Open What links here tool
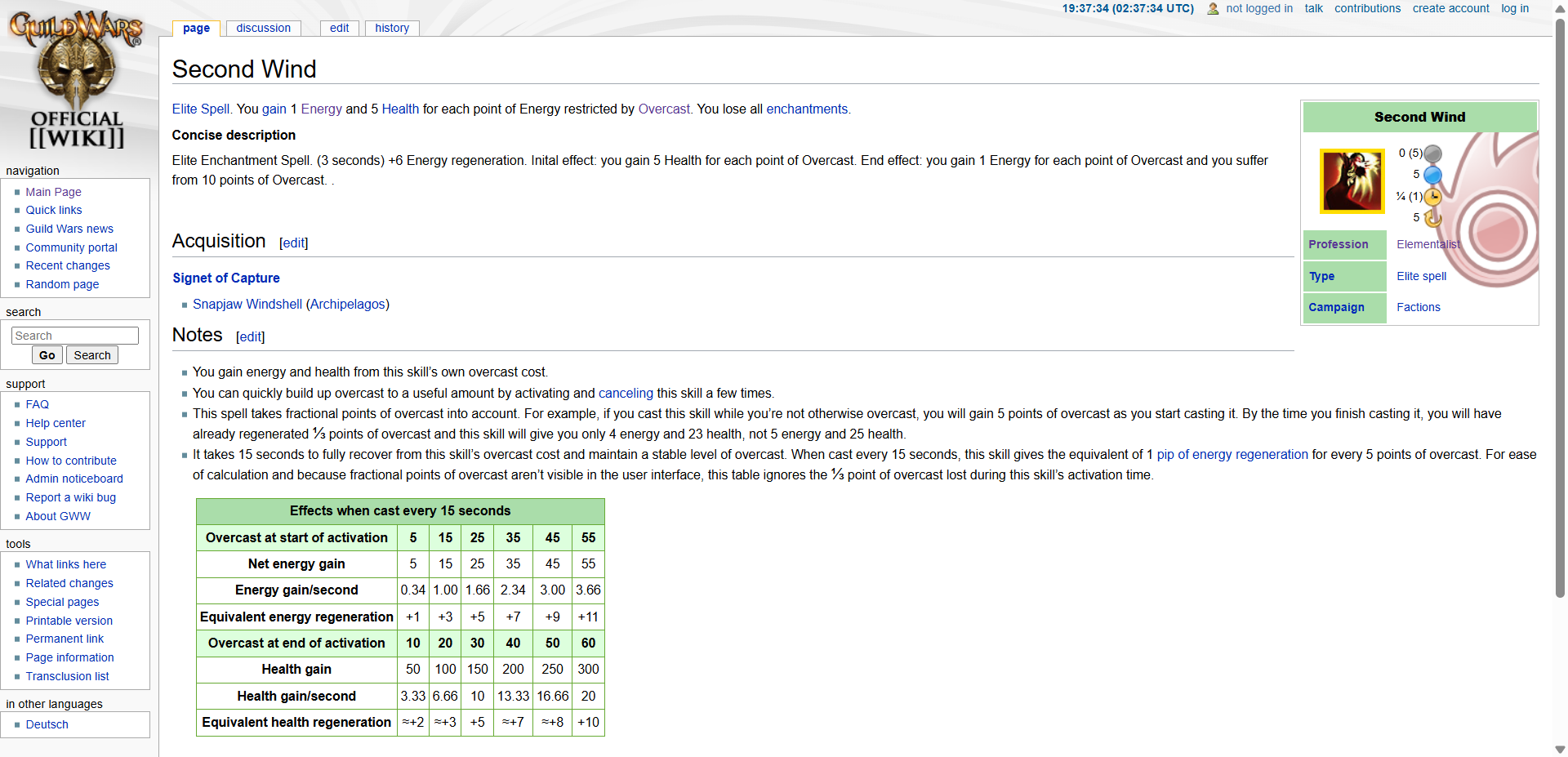This screenshot has width=1568, height=757. click(65, 564)
